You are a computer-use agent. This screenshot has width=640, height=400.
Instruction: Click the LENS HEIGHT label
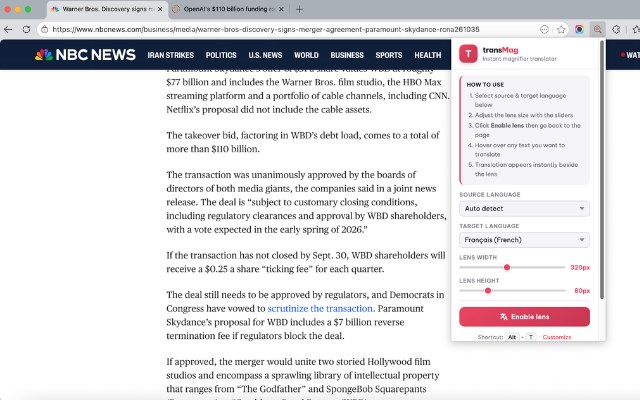(x=479, y=281)
